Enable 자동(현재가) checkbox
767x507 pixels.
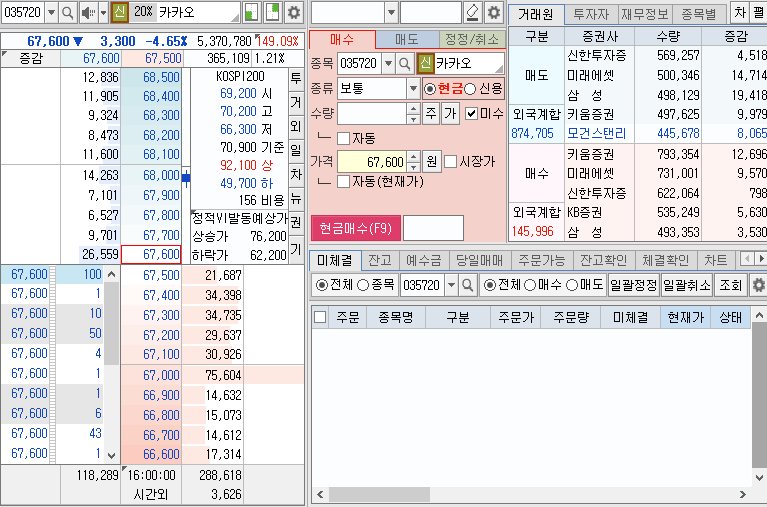[x=343, y=182]
